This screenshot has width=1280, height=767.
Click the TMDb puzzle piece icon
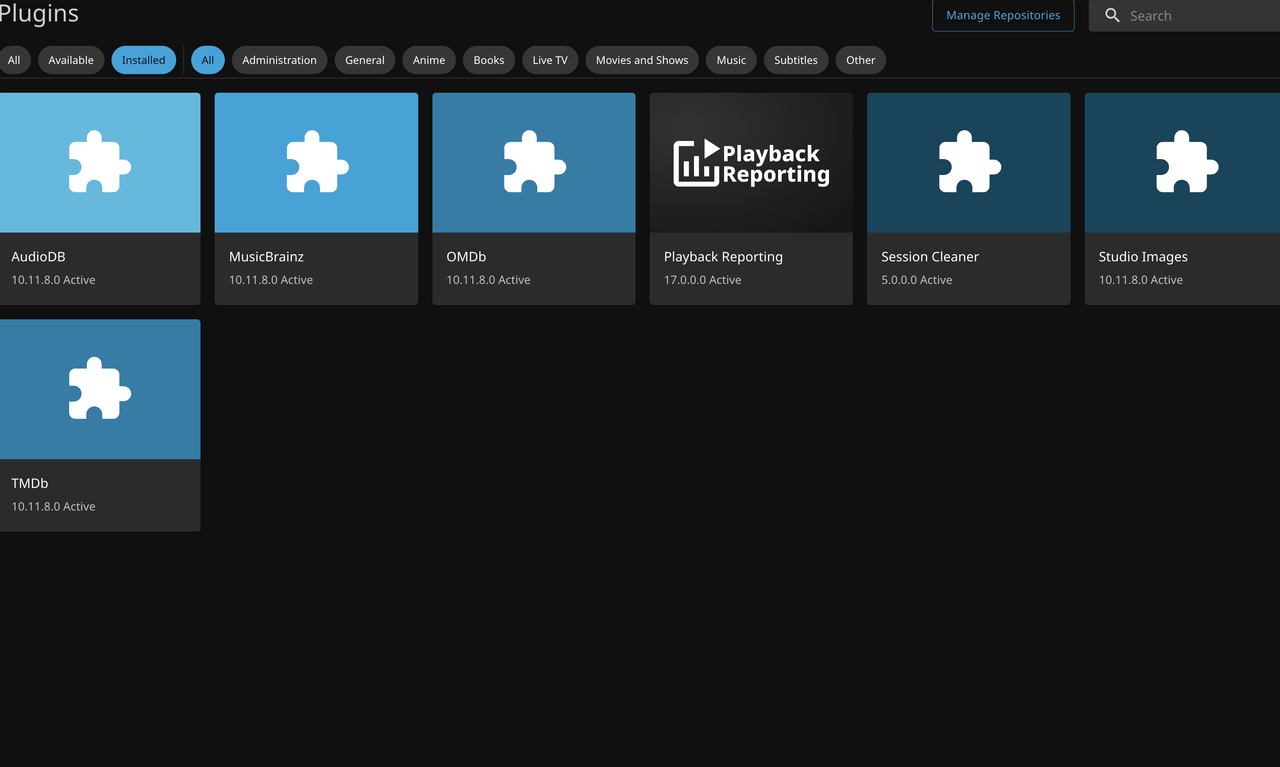pos(99,389)
